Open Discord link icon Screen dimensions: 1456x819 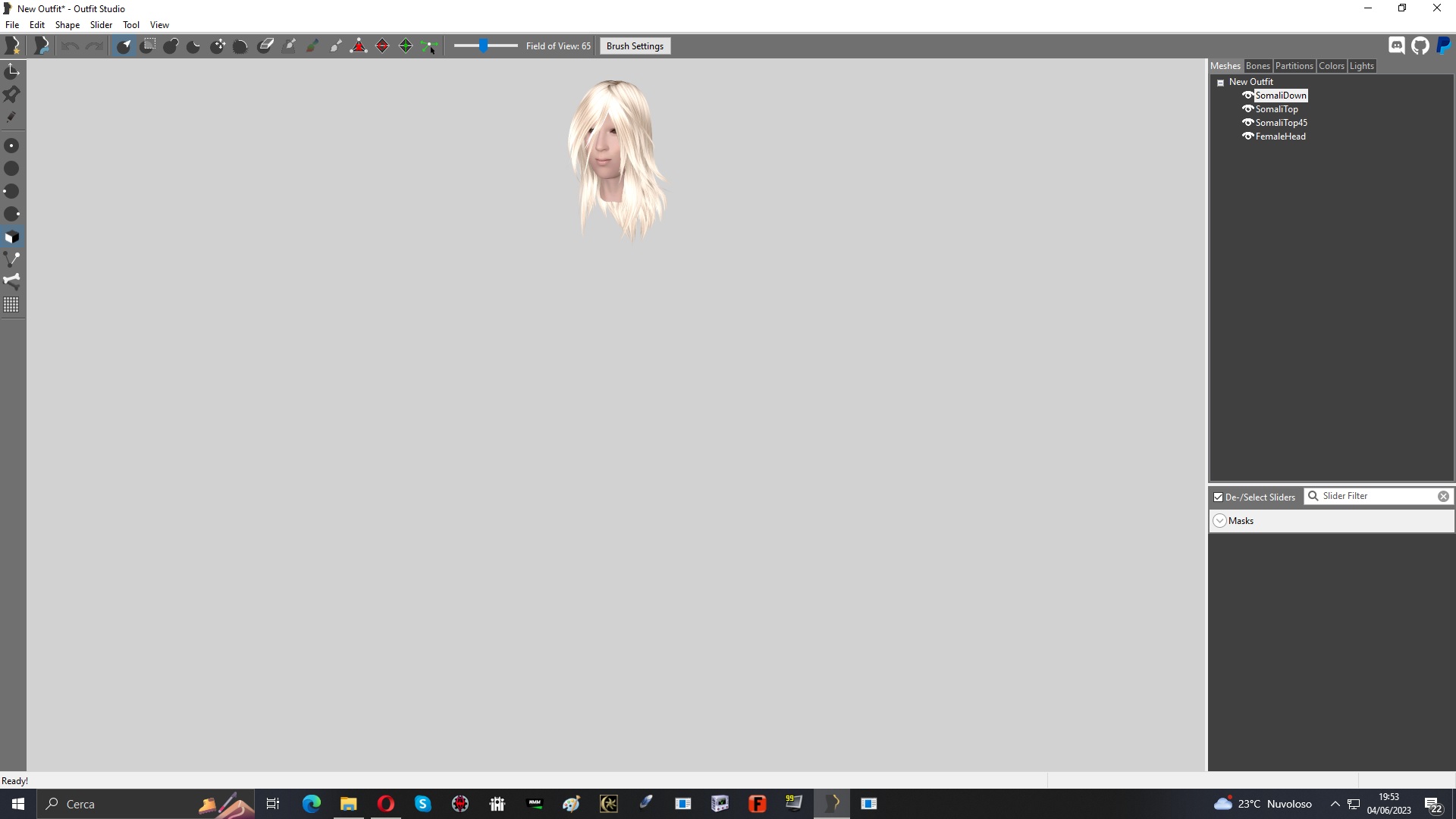coord(1397,46)
